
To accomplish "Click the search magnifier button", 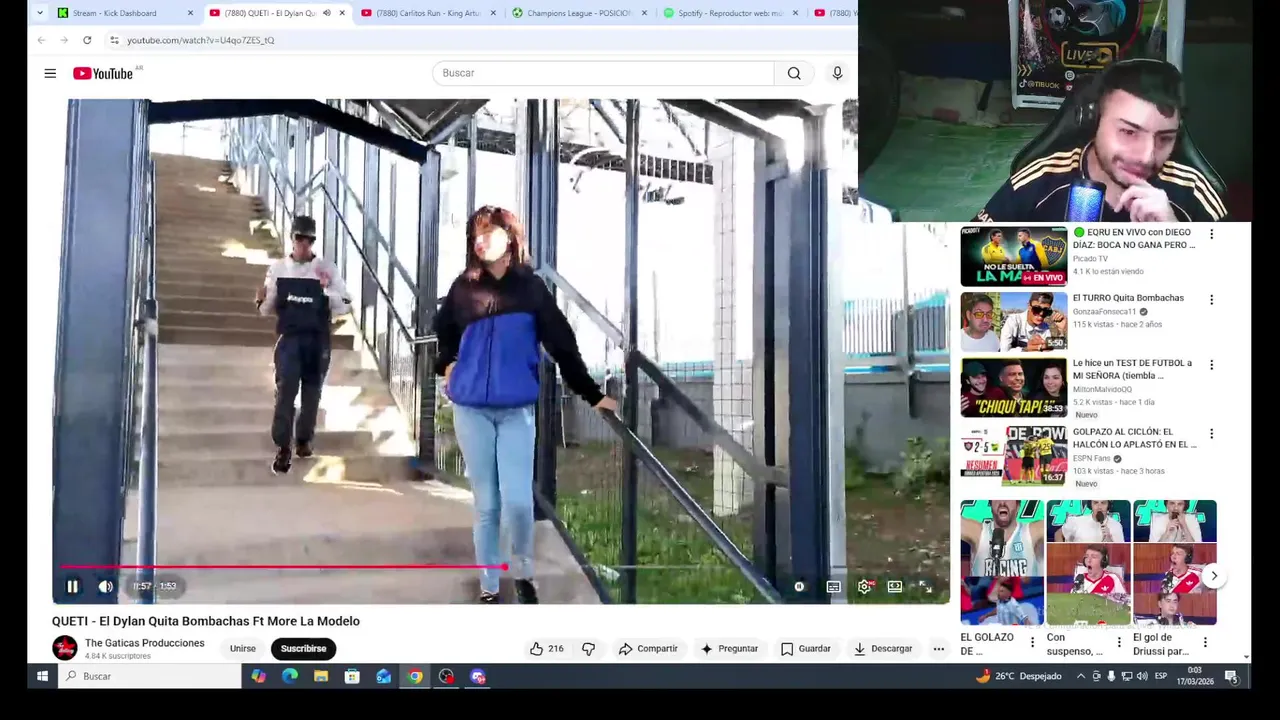I will (794, 73).
